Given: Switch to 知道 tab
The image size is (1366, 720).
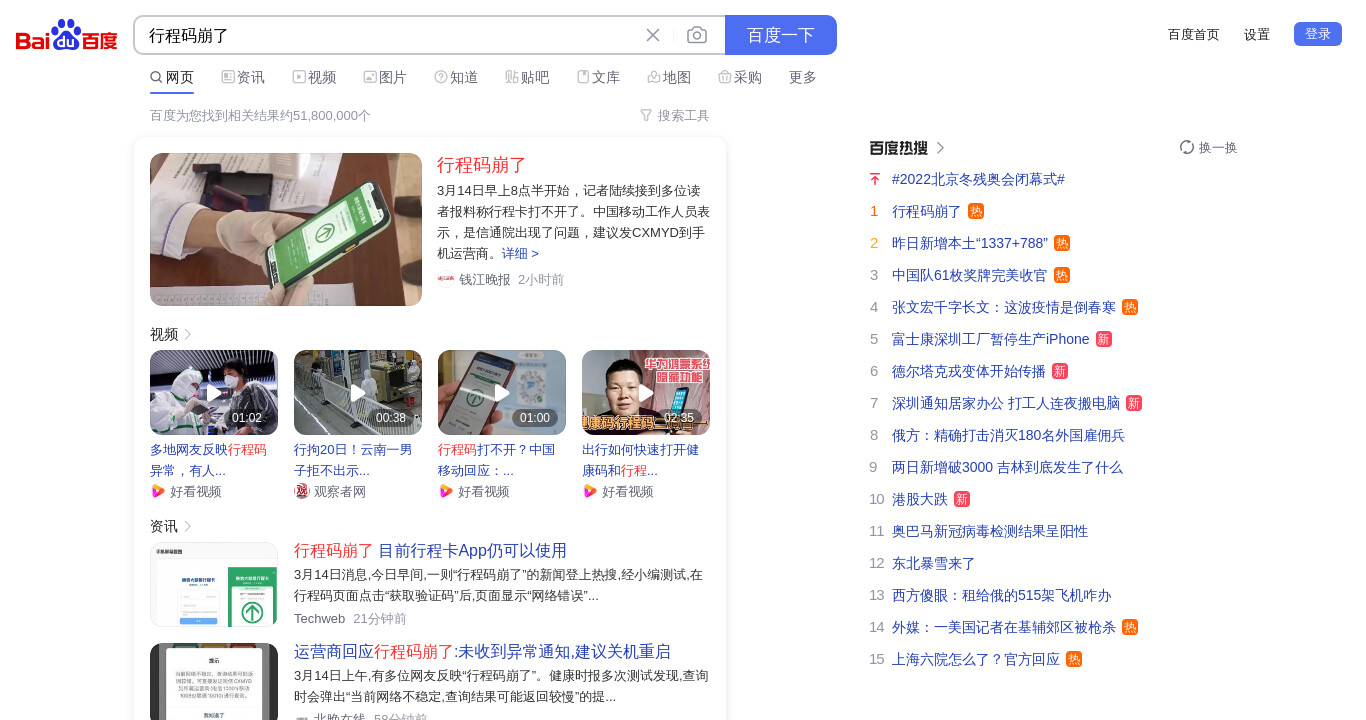Looking at the screenshot, I should point(456,77).
